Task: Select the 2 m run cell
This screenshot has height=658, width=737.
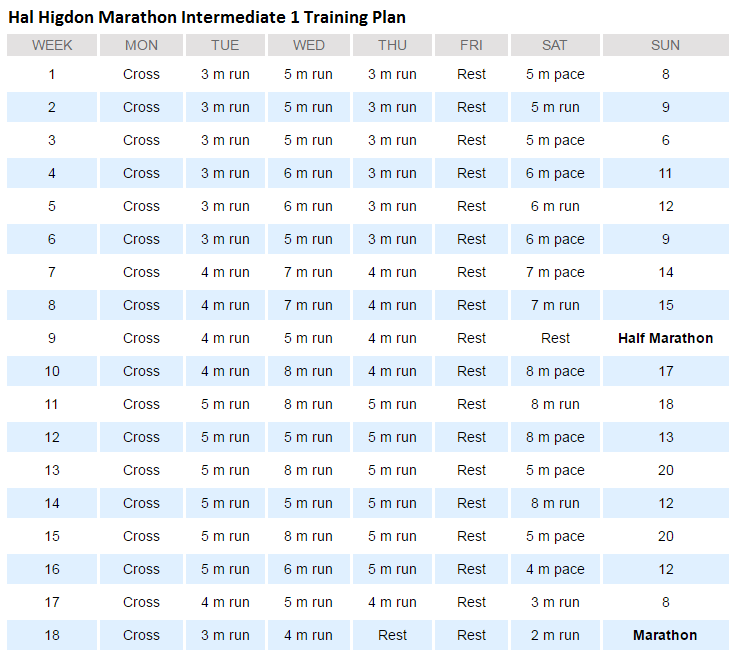Action: pos(555,635)
